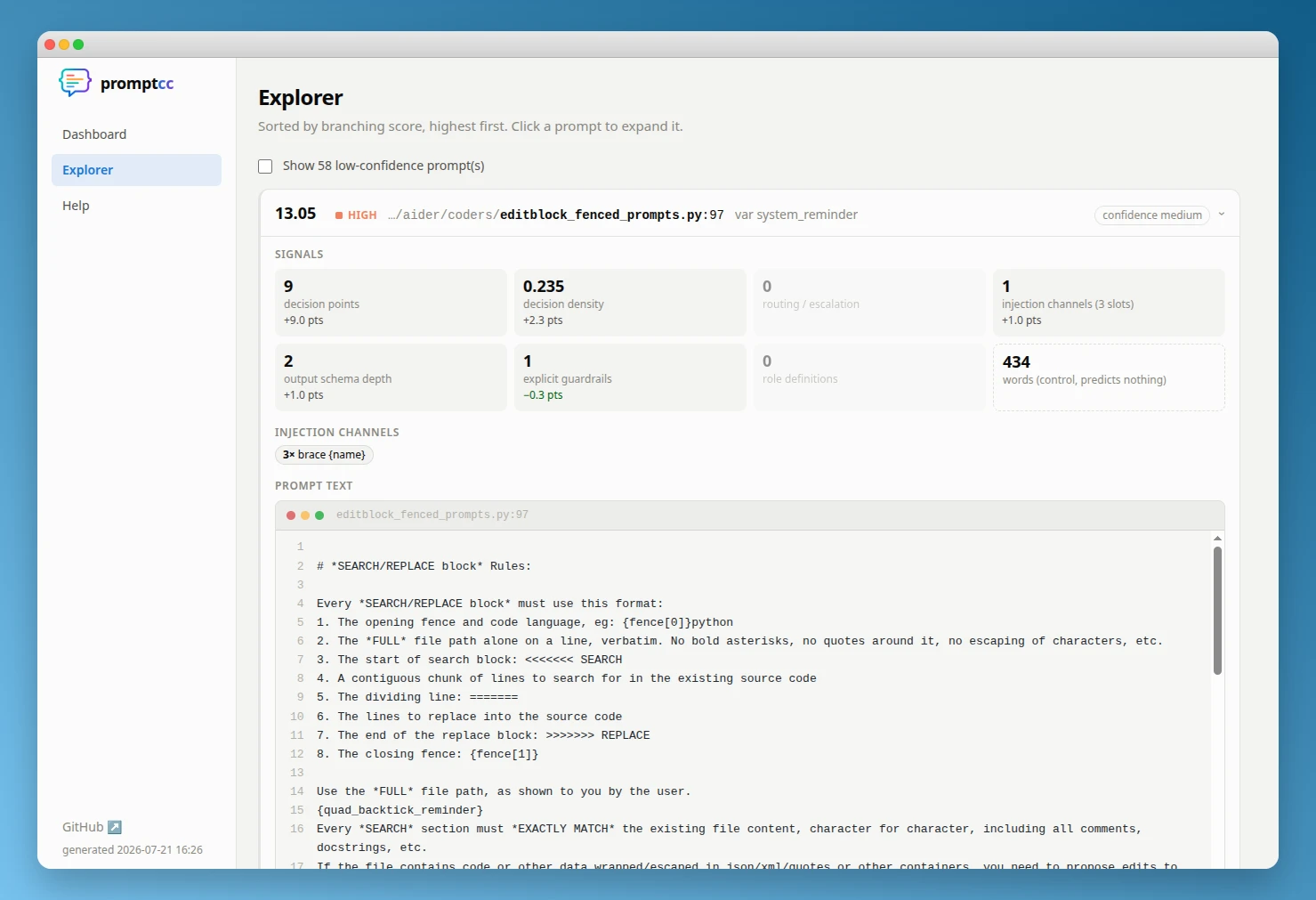Click the promptcc chat-bubble logo icon
This screenshot has width=1316, height=900.
pos(75,83)
